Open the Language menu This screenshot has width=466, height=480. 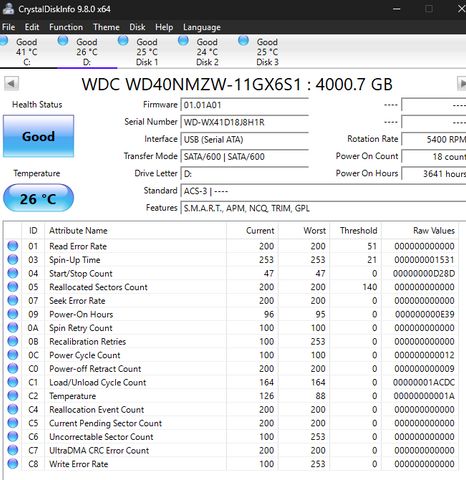[202, 27]
